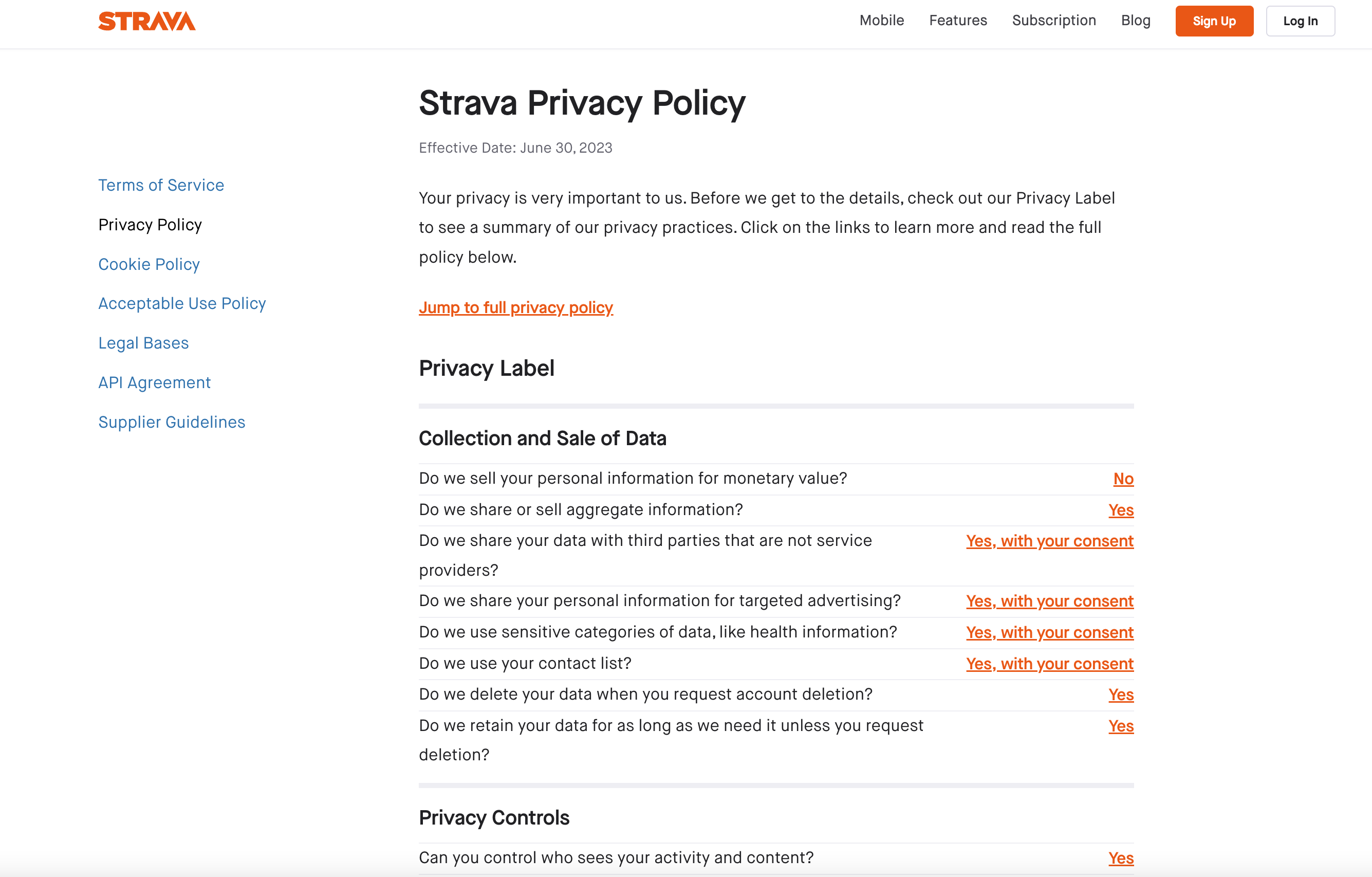Click the Strava logo to go home
Screen dimensions: 1372x877
click(146, 22)
